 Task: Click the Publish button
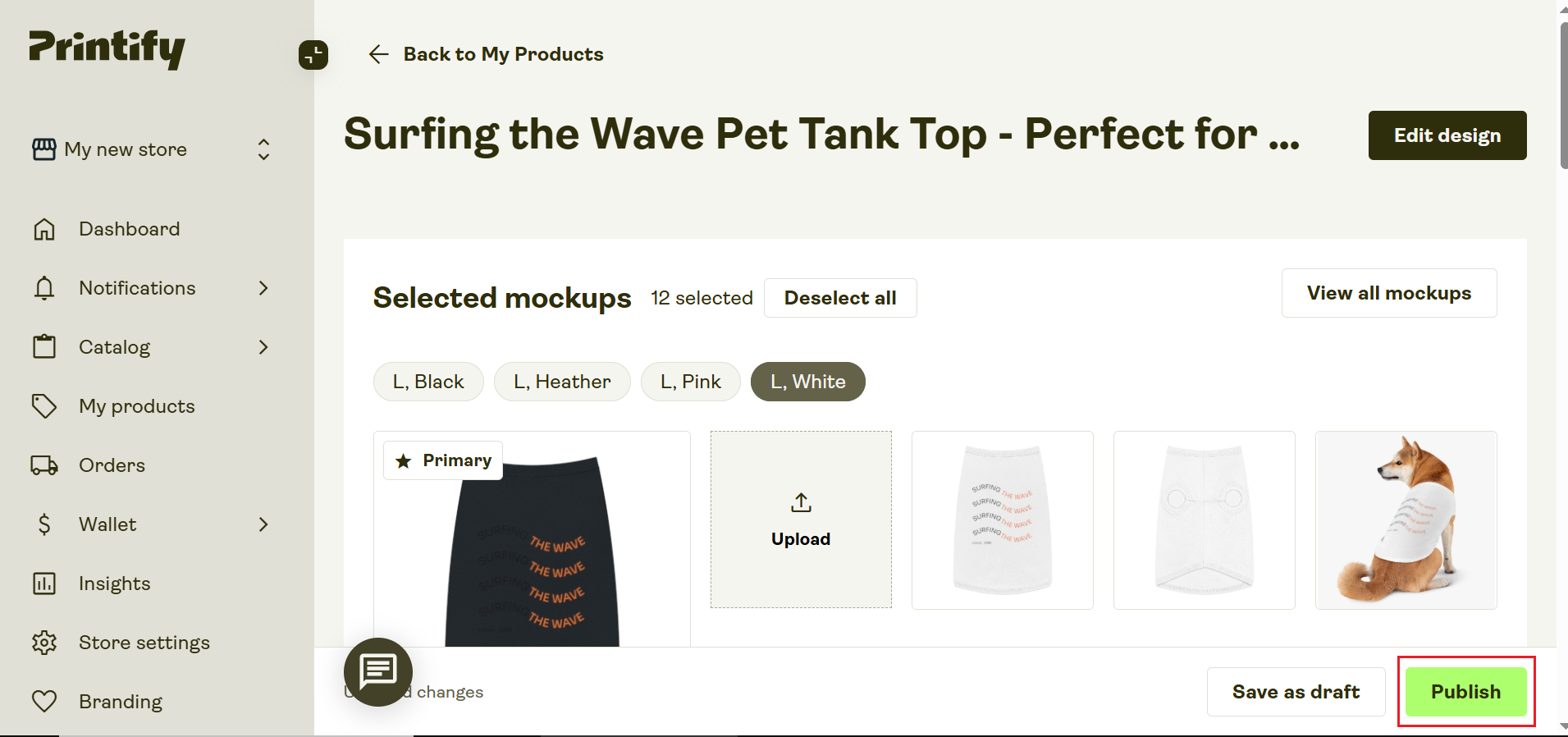tap(1465, 692)
